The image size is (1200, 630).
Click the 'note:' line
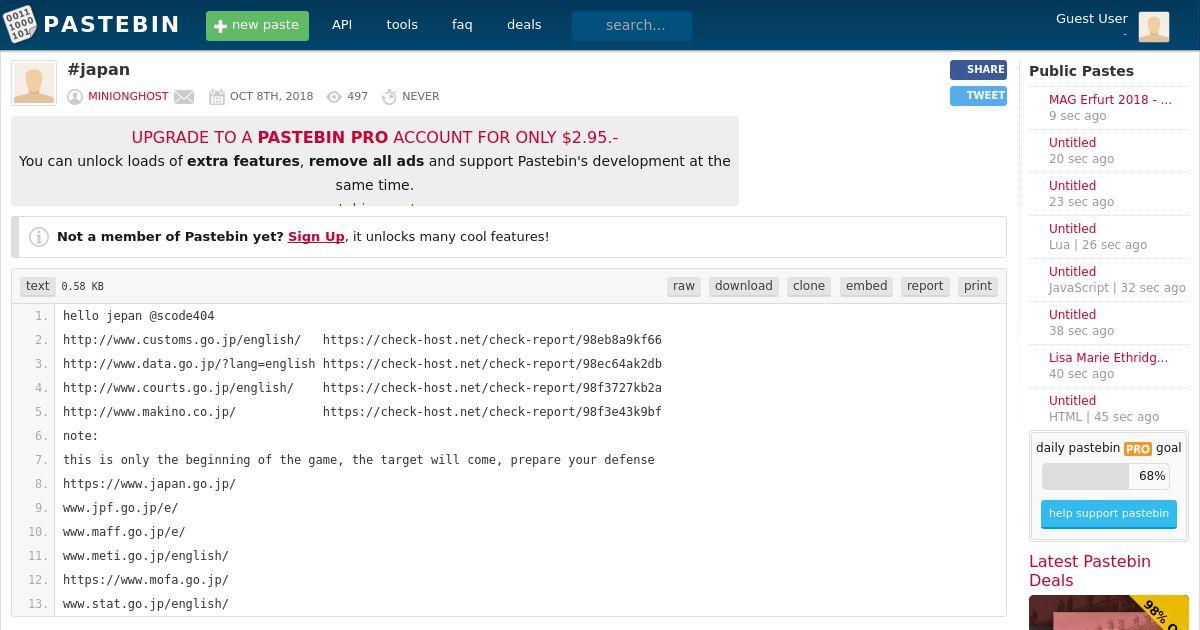pyautogui.click(x=81, y=436)
